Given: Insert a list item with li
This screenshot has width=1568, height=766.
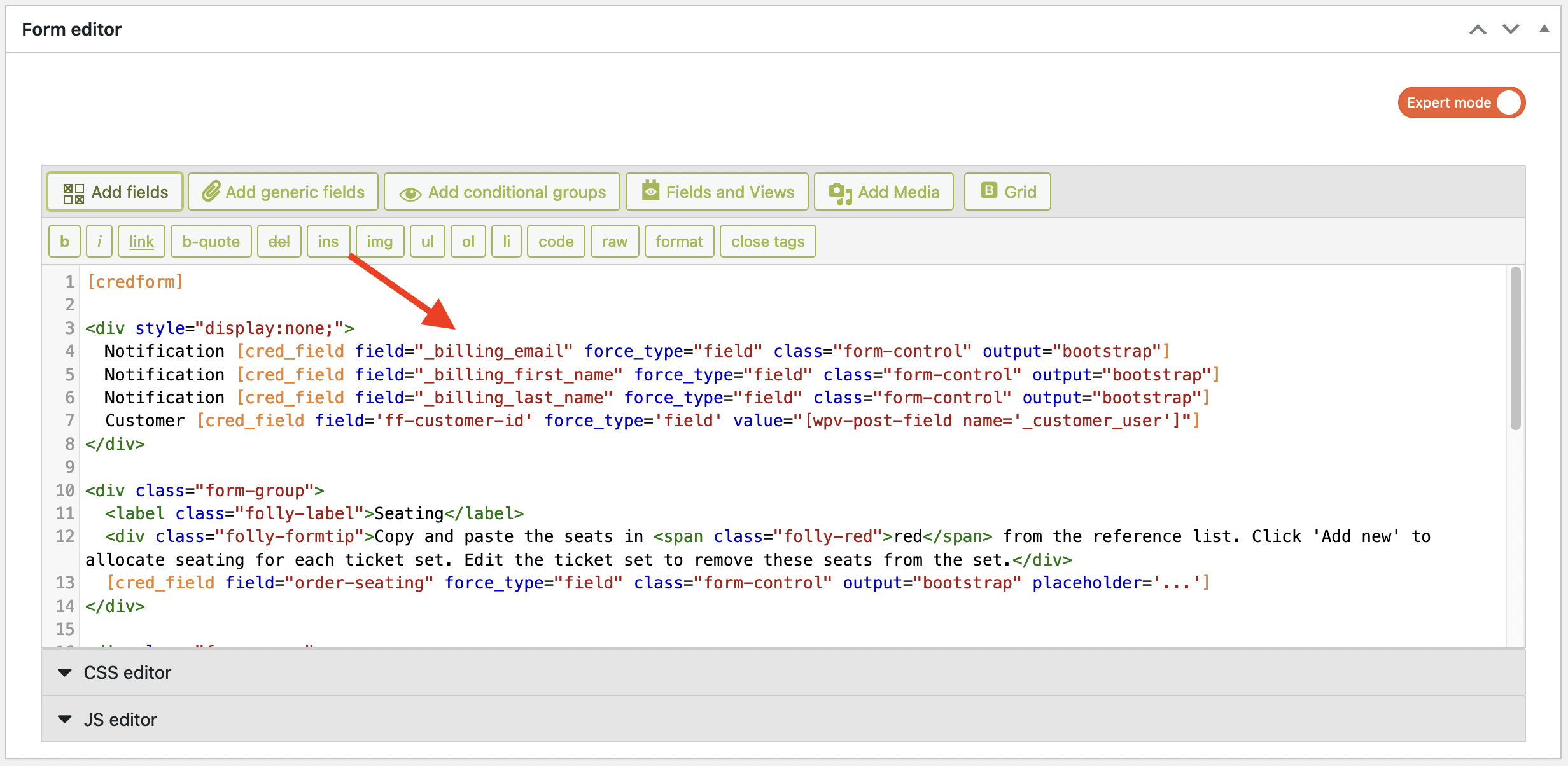Looking at the screenshot, I should pos(507,241).
